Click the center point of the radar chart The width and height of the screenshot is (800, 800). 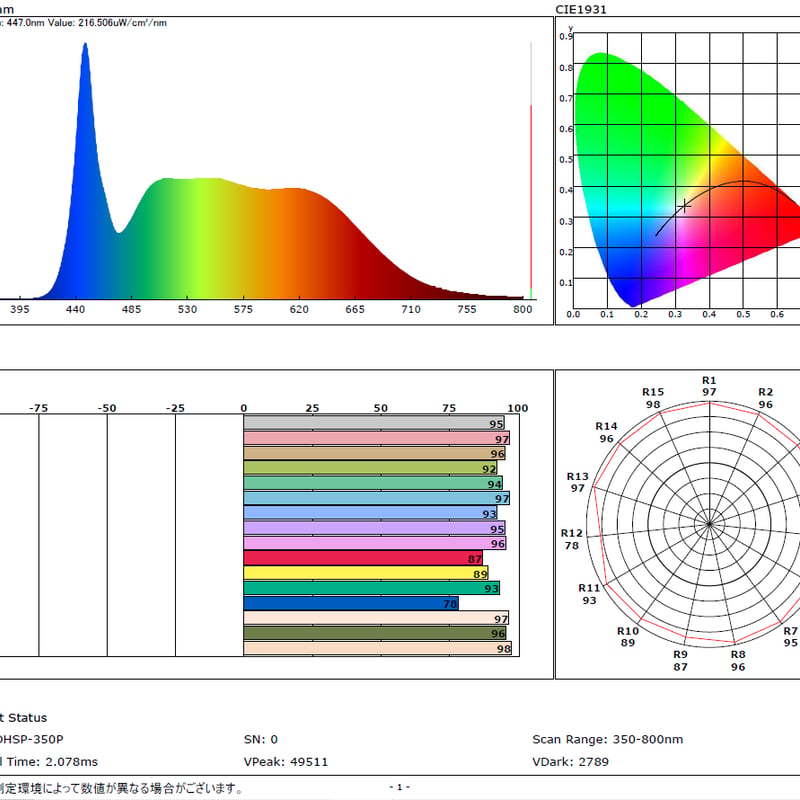tap(709, 524)
